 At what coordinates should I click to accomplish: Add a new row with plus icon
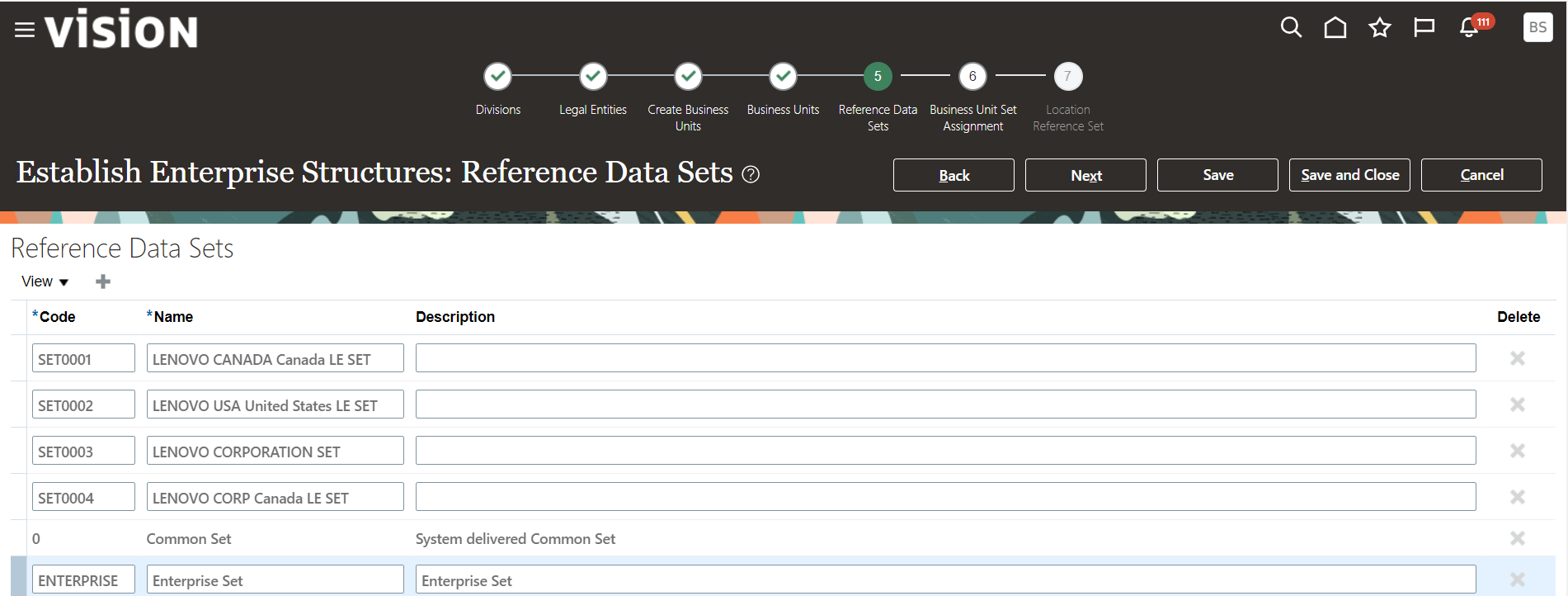click(x=103, y=281)
